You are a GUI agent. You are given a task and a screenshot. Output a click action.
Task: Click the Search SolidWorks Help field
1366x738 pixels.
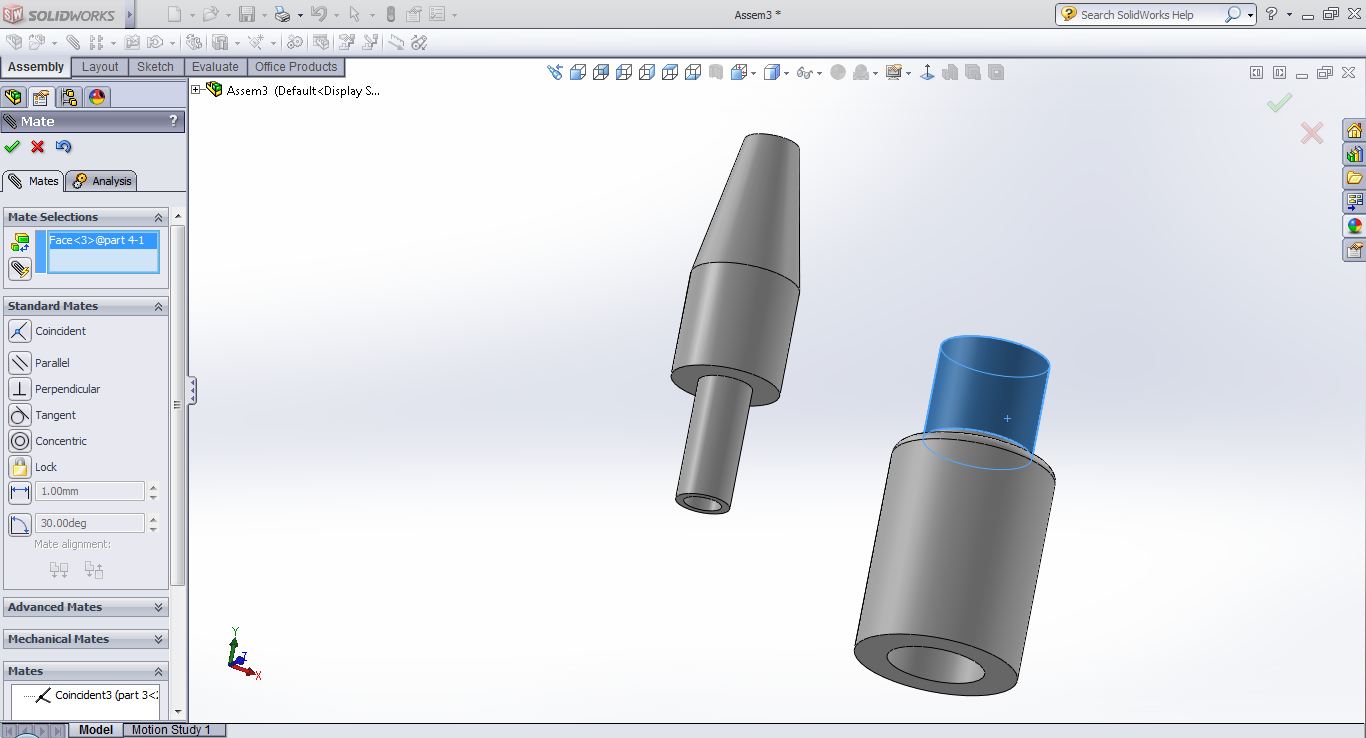(1150, 15)
